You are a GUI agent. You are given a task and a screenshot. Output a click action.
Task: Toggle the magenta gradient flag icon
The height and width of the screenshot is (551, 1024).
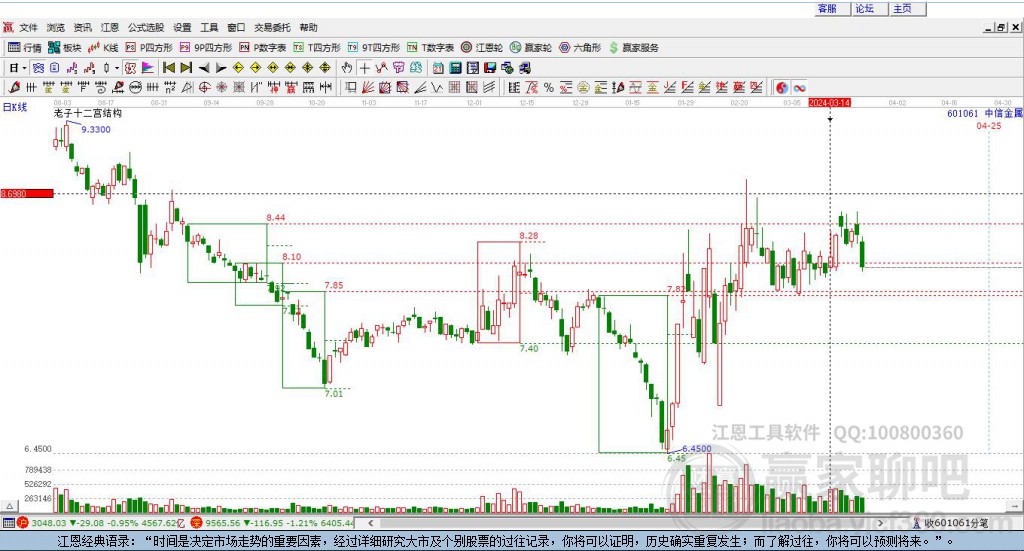click(148, 68)
